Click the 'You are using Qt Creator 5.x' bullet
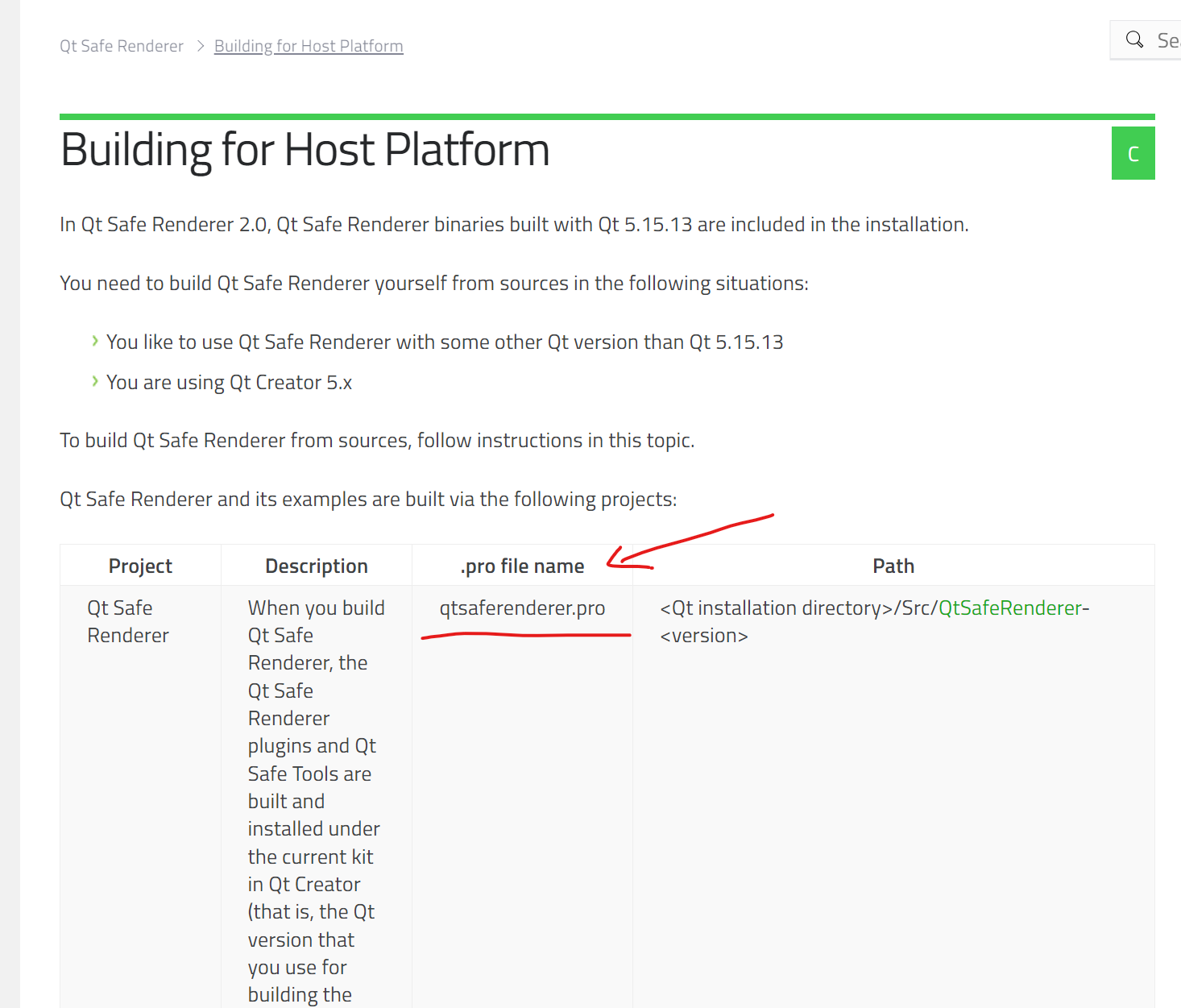Image resolution: width=1181 pixels, height=1008 pixels. point(229,382)
